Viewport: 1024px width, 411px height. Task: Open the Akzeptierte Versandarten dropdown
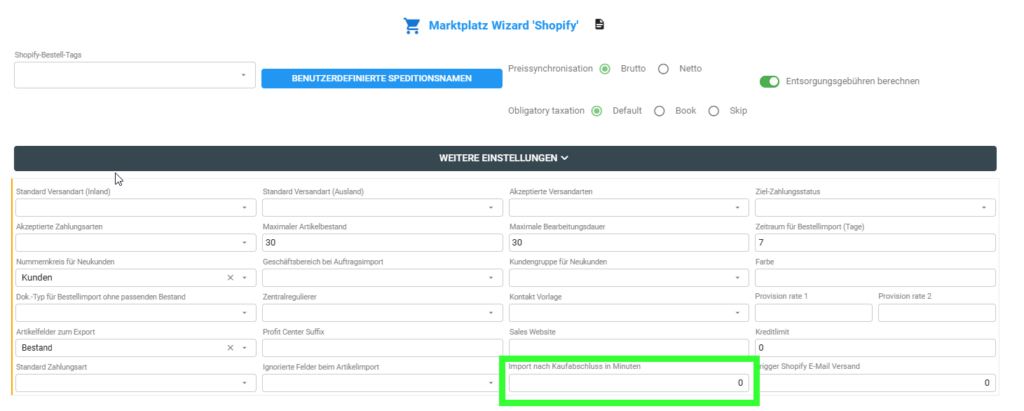(629, 207)
